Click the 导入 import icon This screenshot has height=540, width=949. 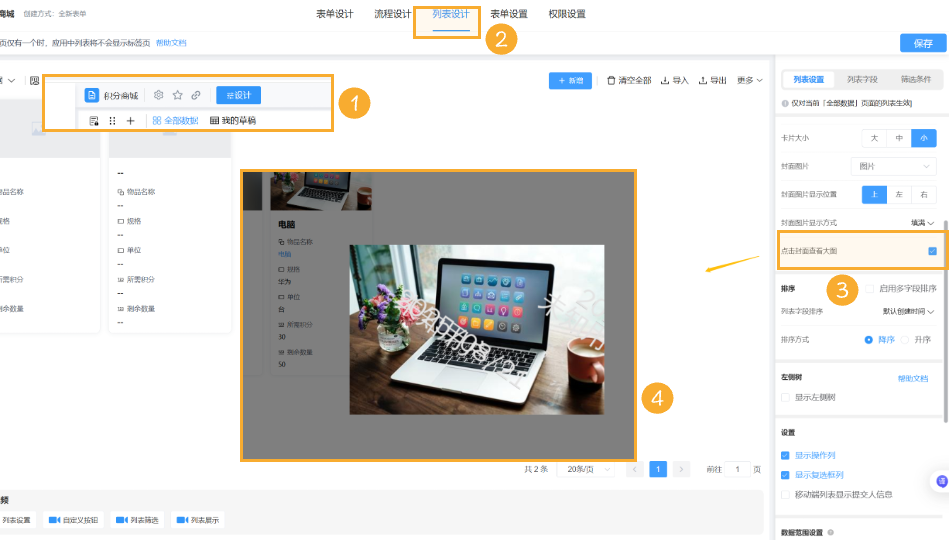pyautogui.click(x=665, y=81)
